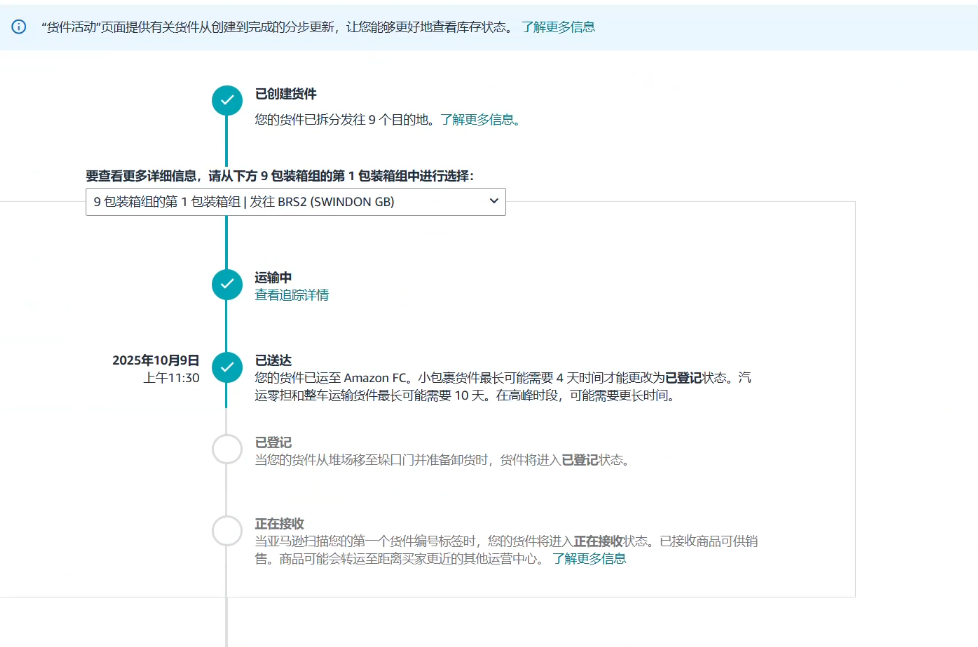Click the info icon in the top banner
The image size is (978, 647).
click(x=18, y=27)
